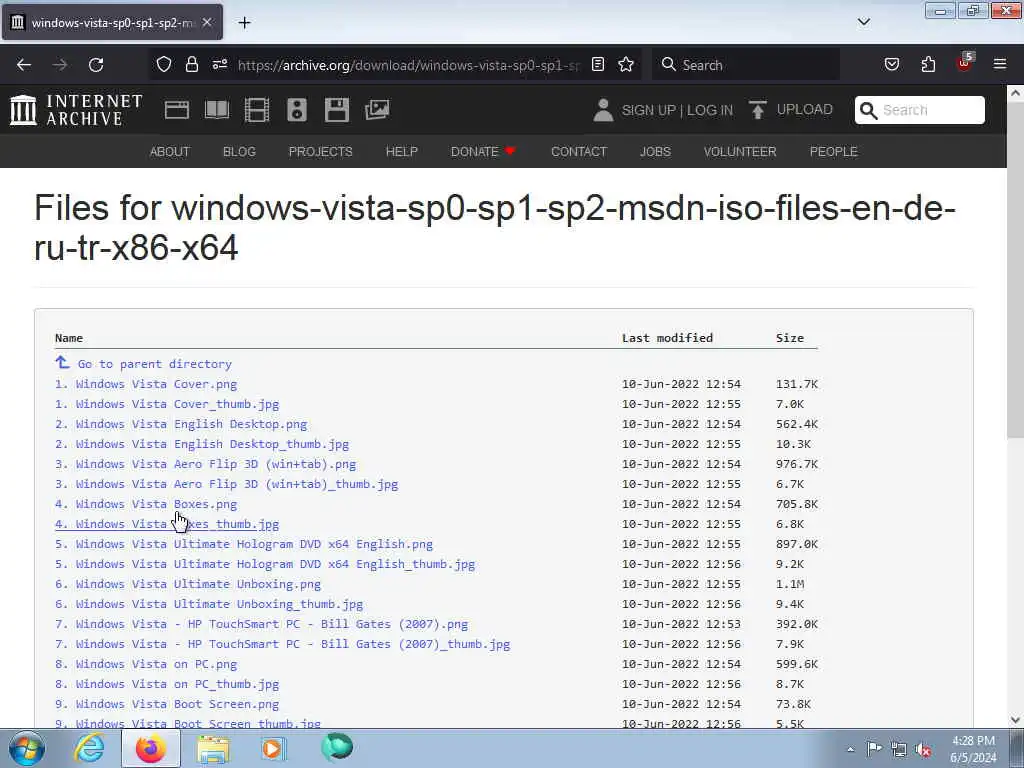
Task: Bookmark this page with the star icon
Action: pos(626,64)
